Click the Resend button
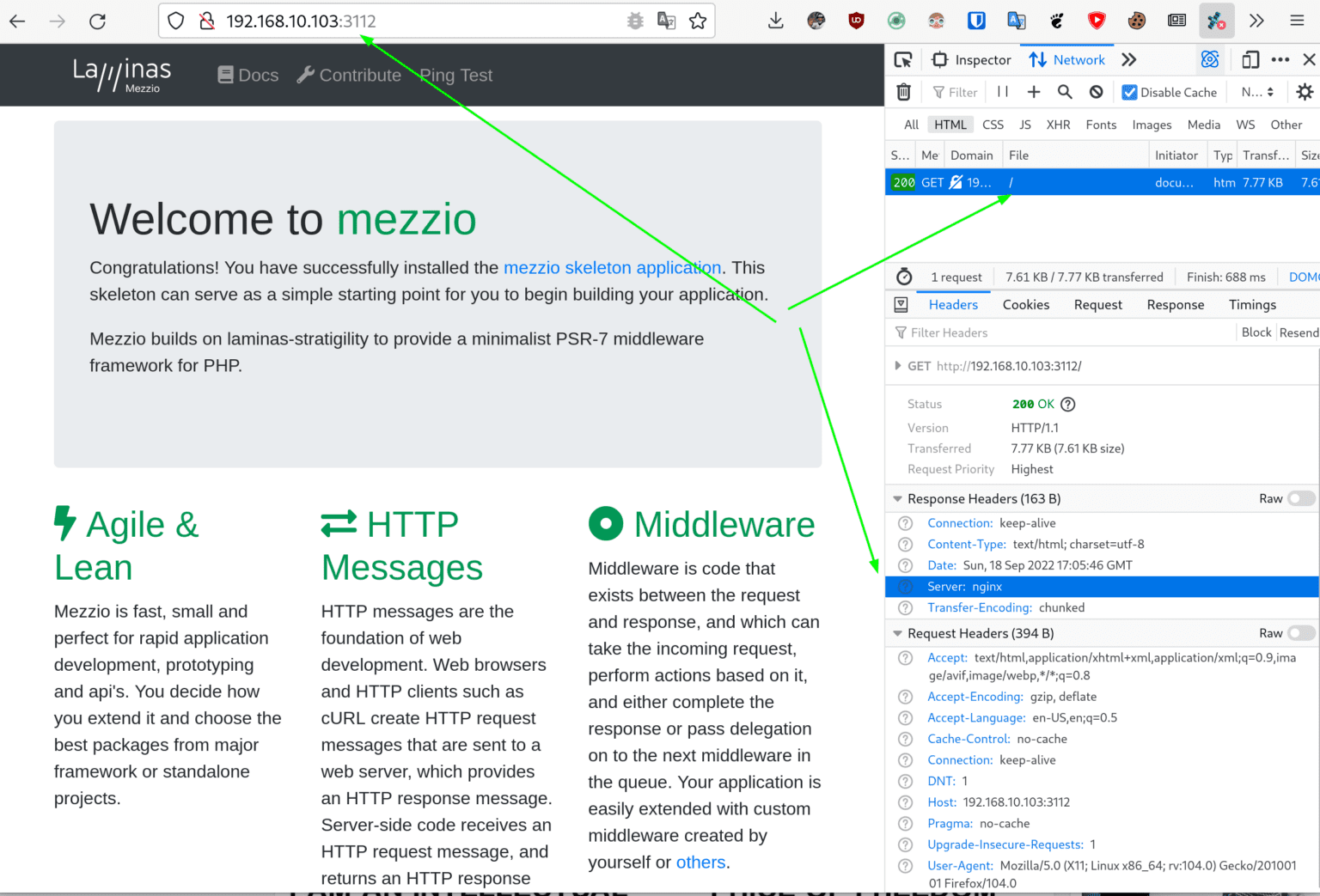Viewport: 1320px width, 896px height. pos(1299,332)
